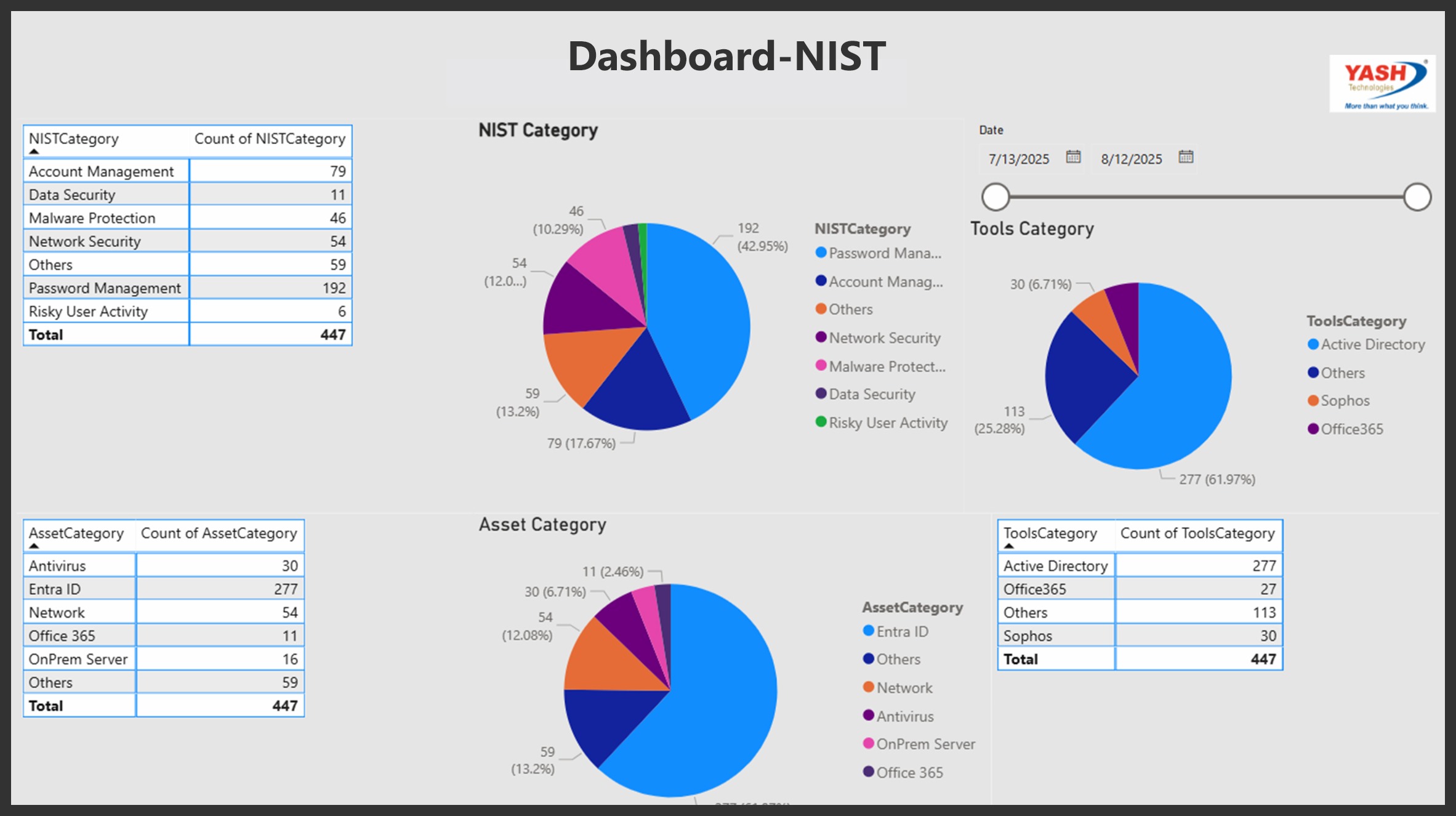The width and height of the screenshot is (1456, 816).
Task: Sort by NISTCategory column header
Action: (74, 139)
